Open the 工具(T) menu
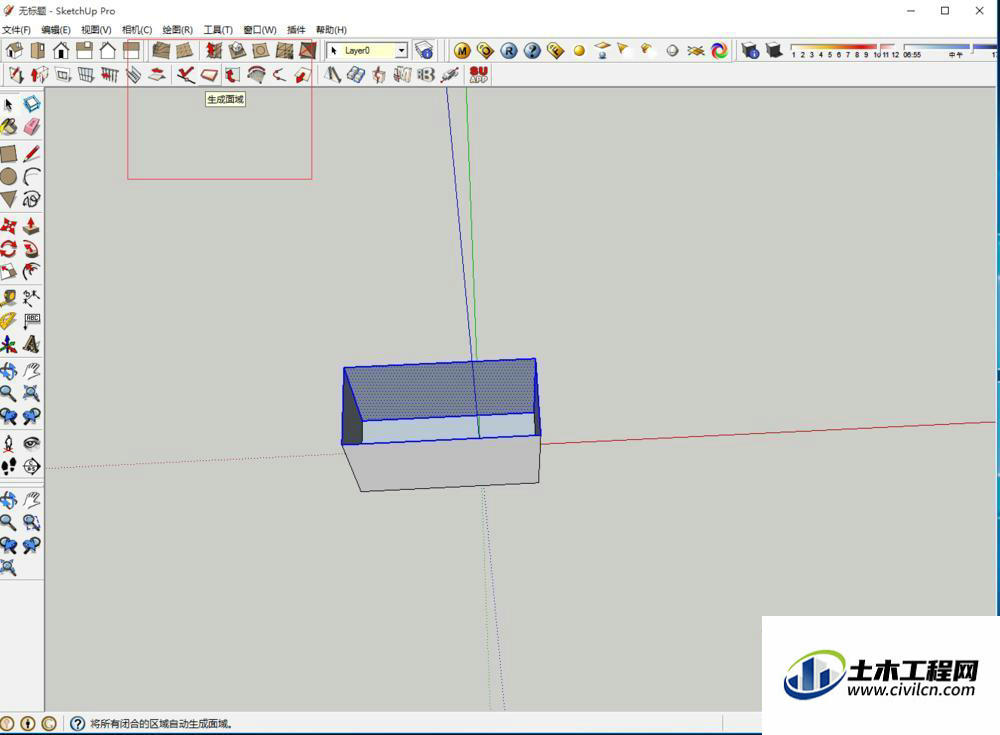This screenshot has width=1000, height=735. pos(218,30)
